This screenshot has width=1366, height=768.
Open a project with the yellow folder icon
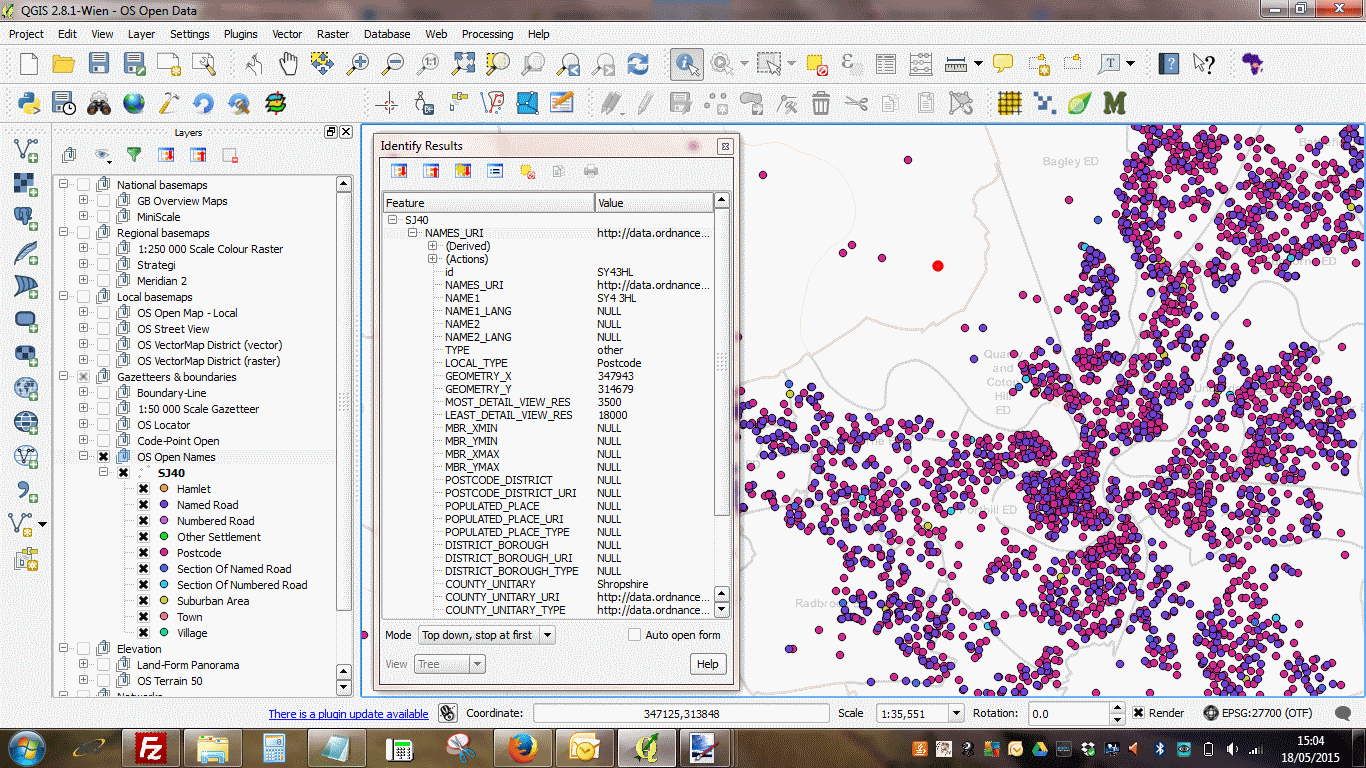click(x=64, y=64)
